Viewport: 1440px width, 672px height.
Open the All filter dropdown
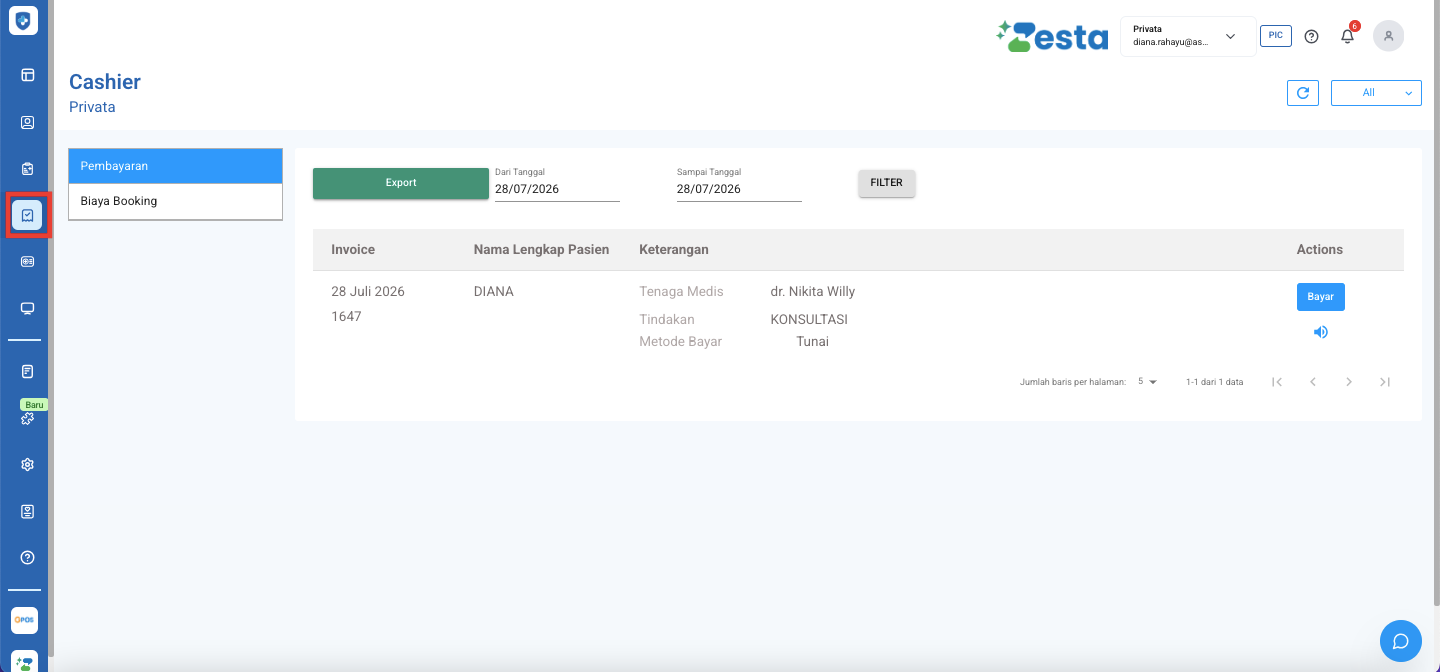pos(1376,93)
